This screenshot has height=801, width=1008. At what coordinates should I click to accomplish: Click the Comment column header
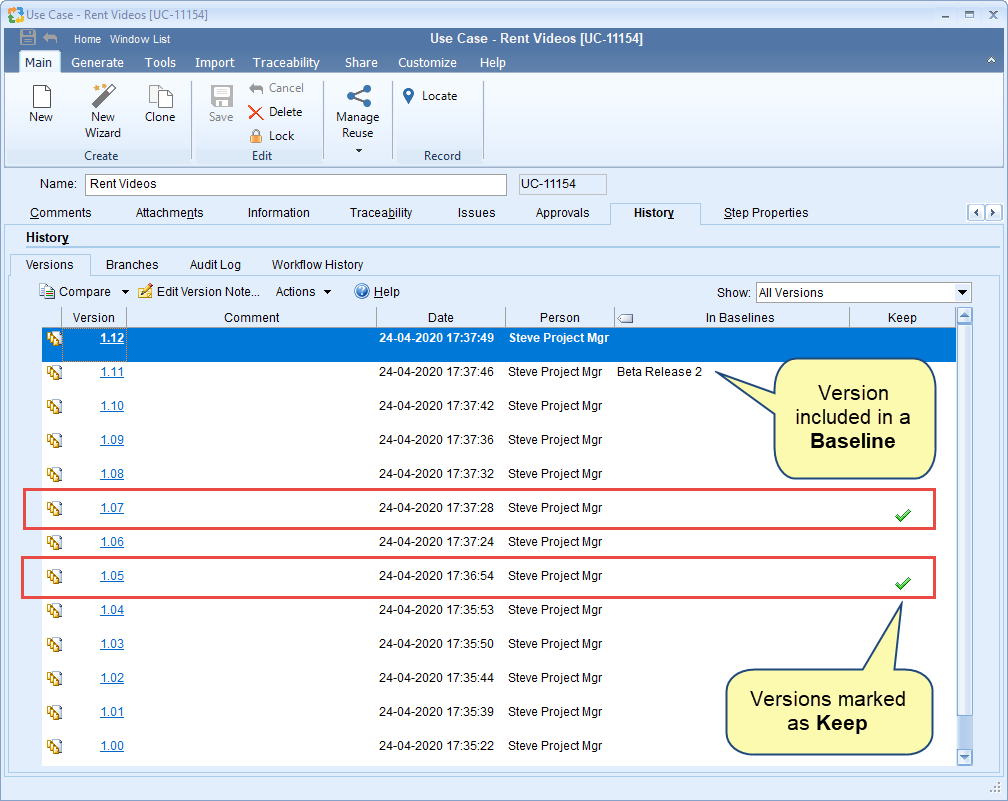click(251, 318)
